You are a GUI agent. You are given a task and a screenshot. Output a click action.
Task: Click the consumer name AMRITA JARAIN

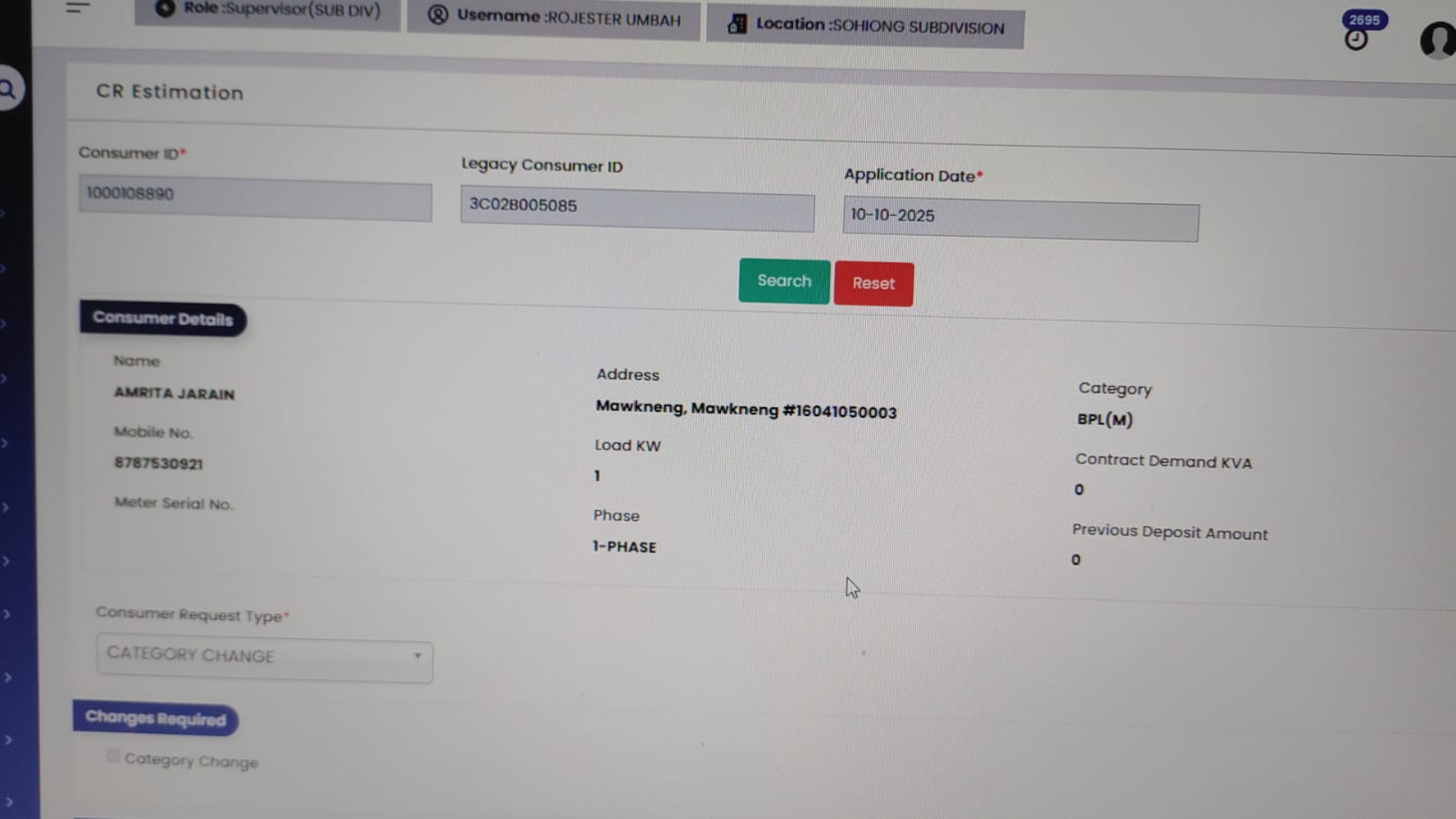point(174,394)
